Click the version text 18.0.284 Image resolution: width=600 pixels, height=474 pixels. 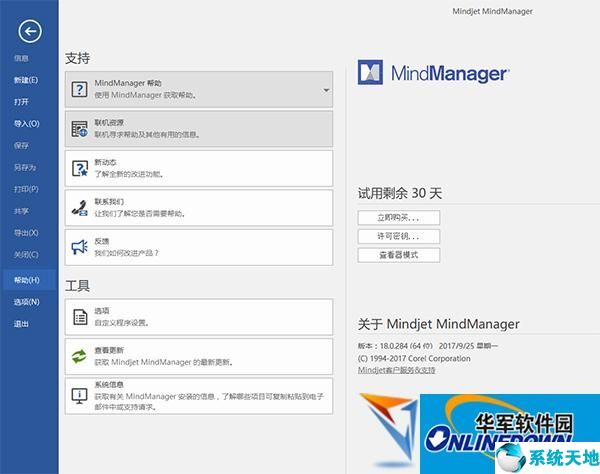pyautogui.click(x=394, y=346)
